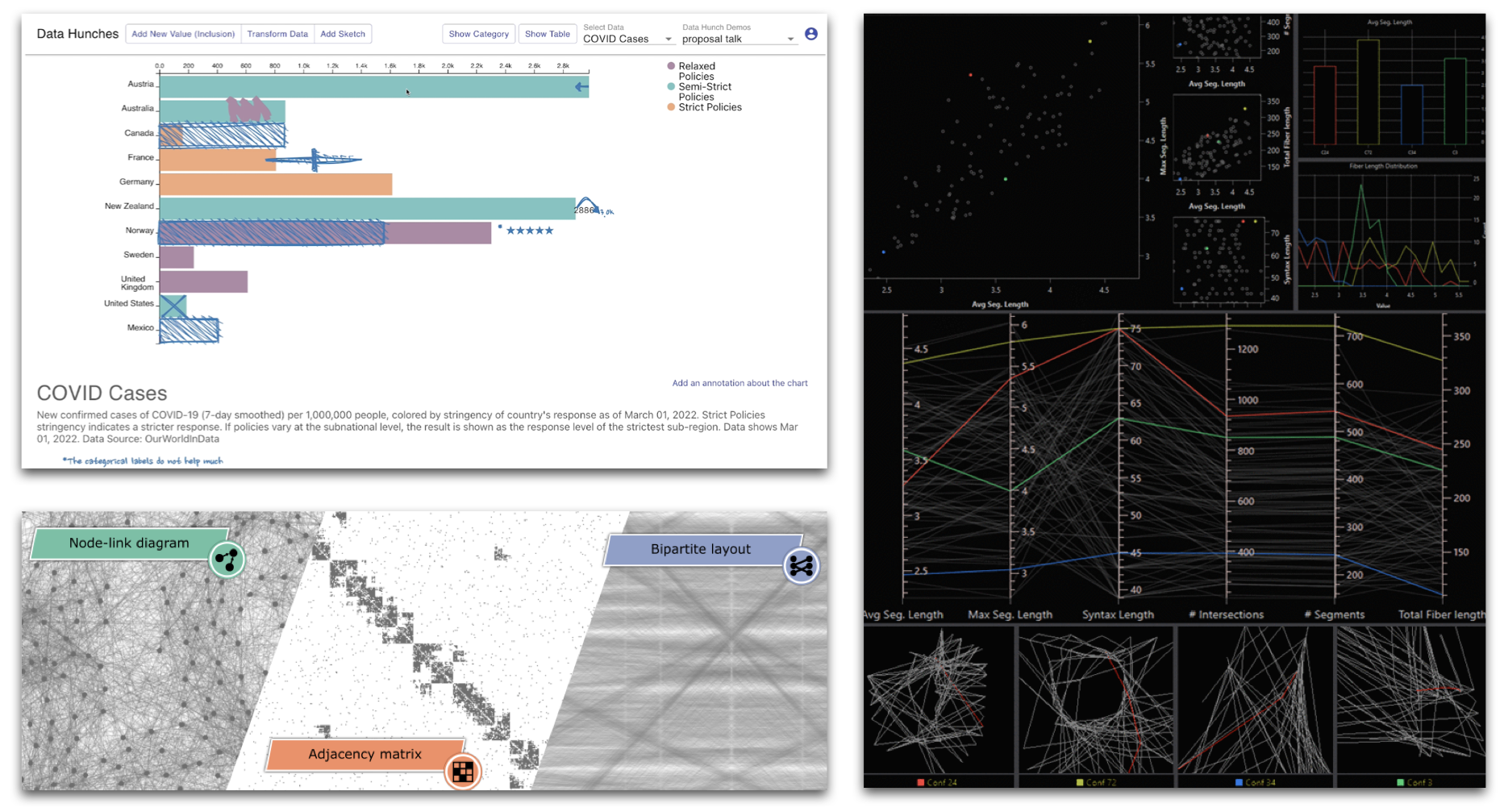Screen dimensions: 1504x812
Task: Click the 'Fiber Length Distribution' chart title
Action: 1383,166
